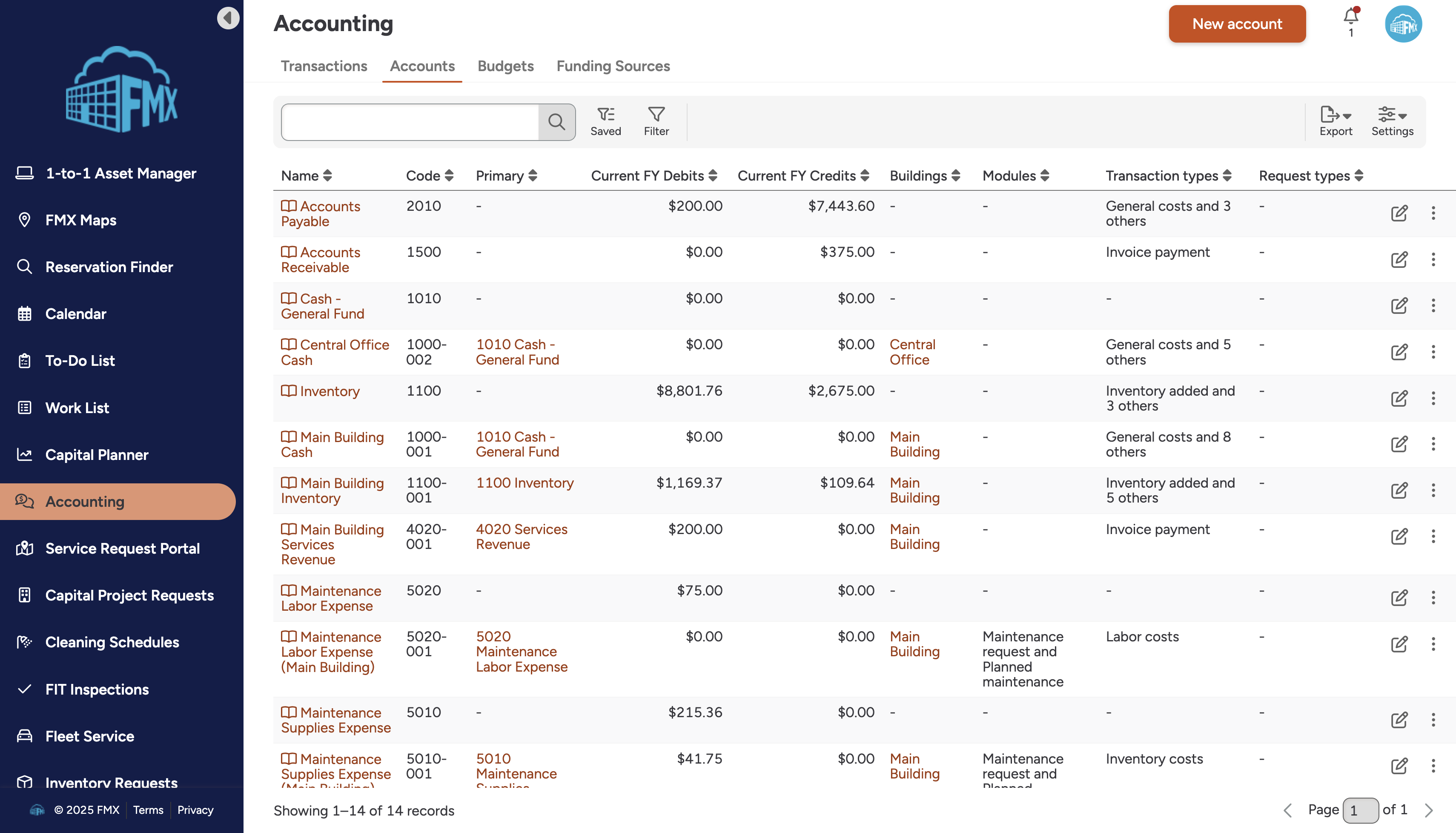Open three-dot menu for Inventory row
Viewport: 1456px width, 833px height.
coord(1433,398)
